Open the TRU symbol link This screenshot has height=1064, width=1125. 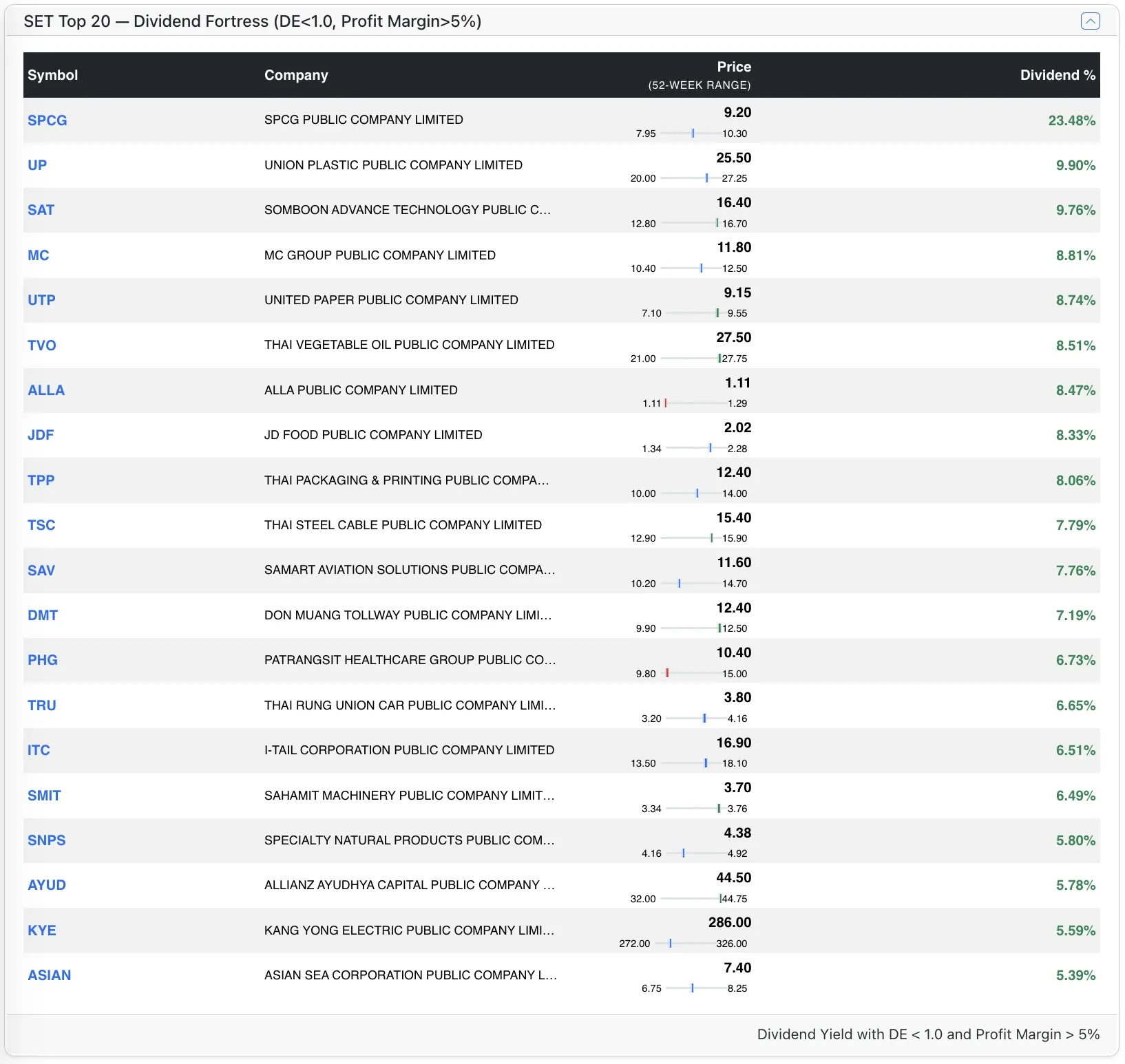click(41, 705)
